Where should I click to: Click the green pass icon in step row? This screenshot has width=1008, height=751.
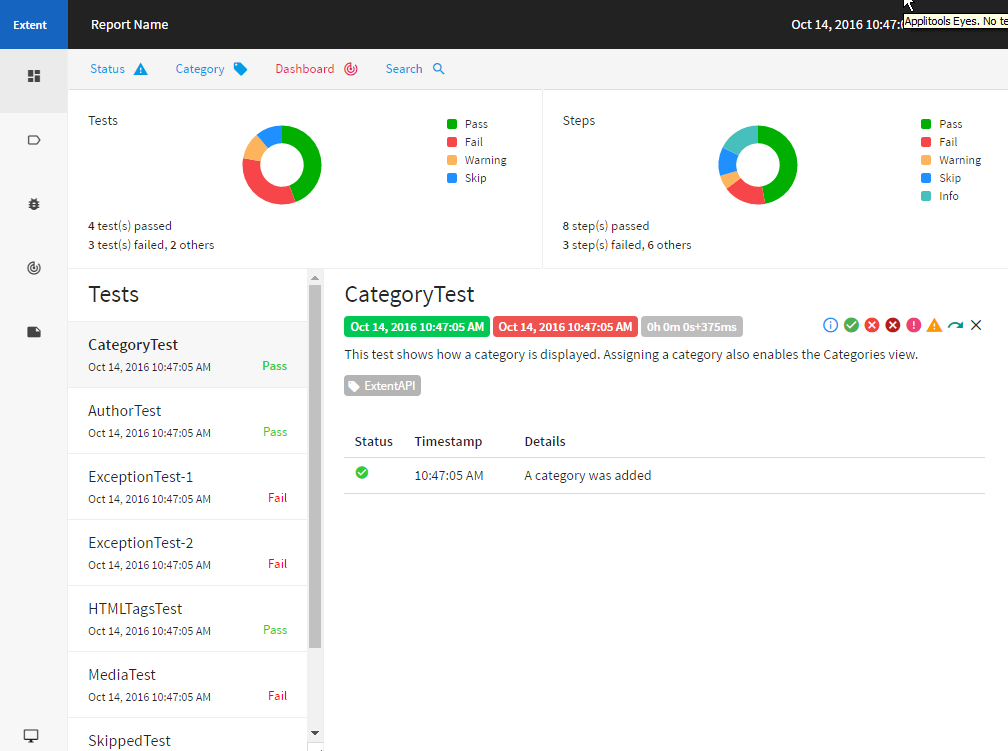pos(362,473)
